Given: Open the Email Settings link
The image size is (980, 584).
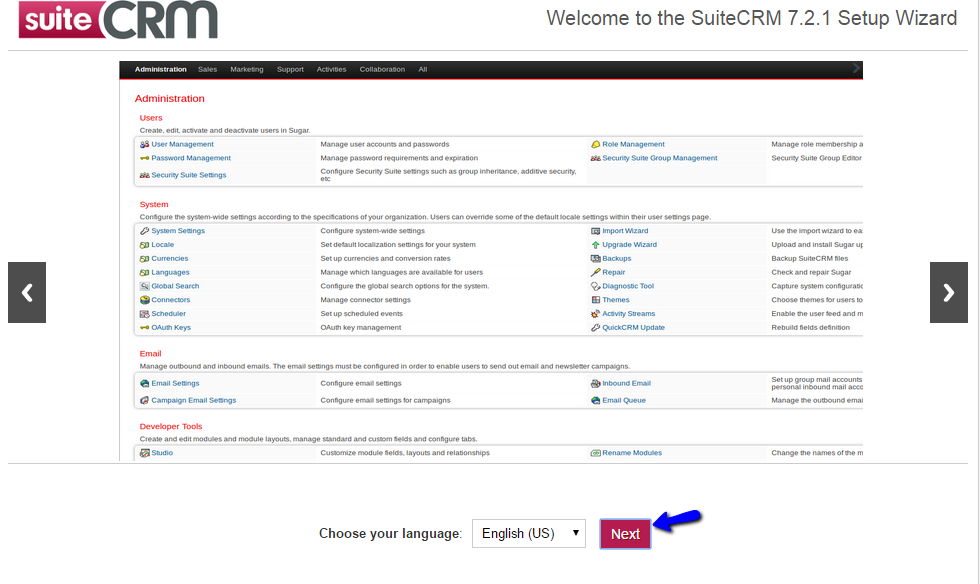Looking at the screenshot, I should pos(175,383).
